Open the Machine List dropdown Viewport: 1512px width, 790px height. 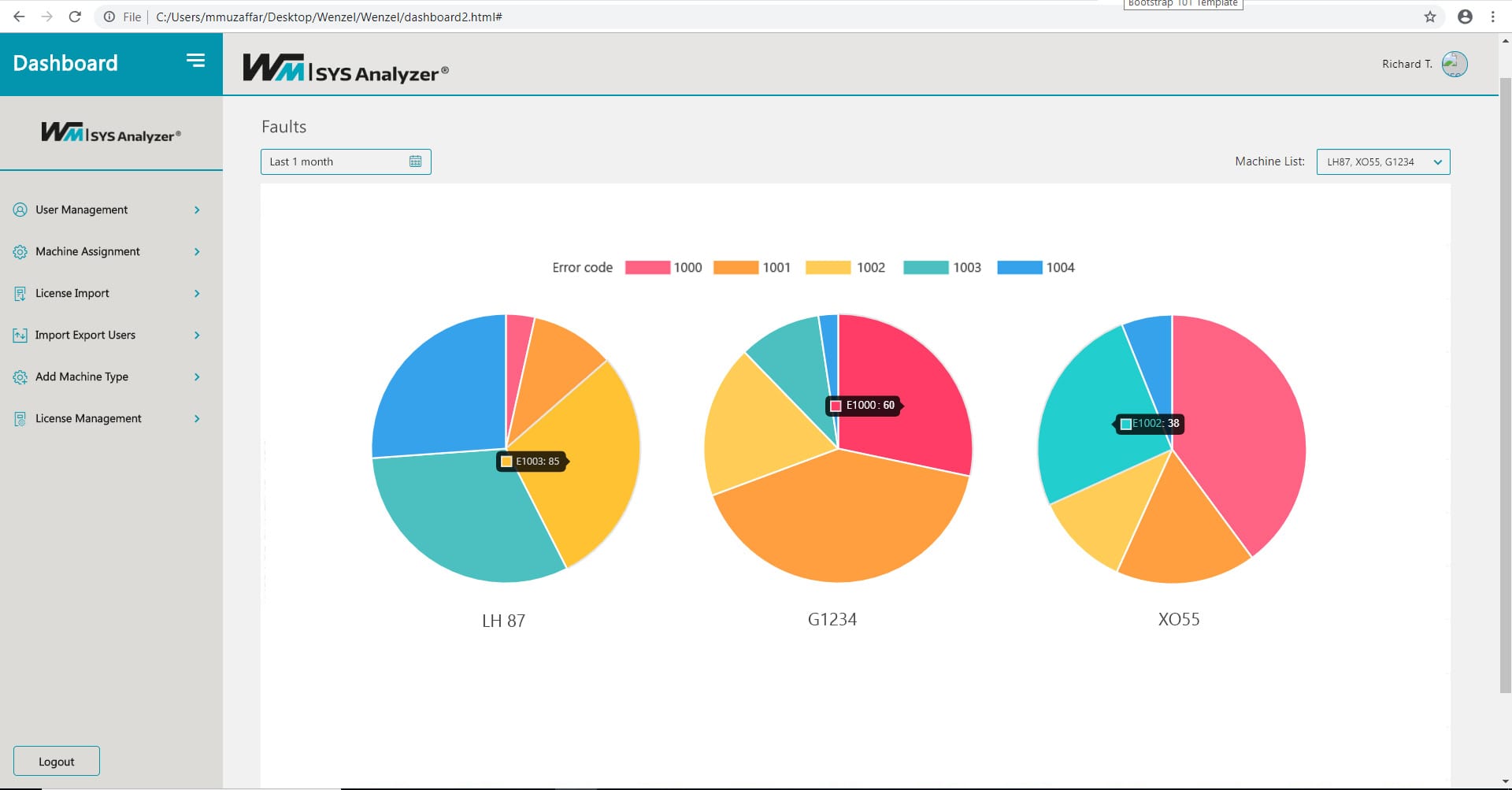(x=1383, y=161)
